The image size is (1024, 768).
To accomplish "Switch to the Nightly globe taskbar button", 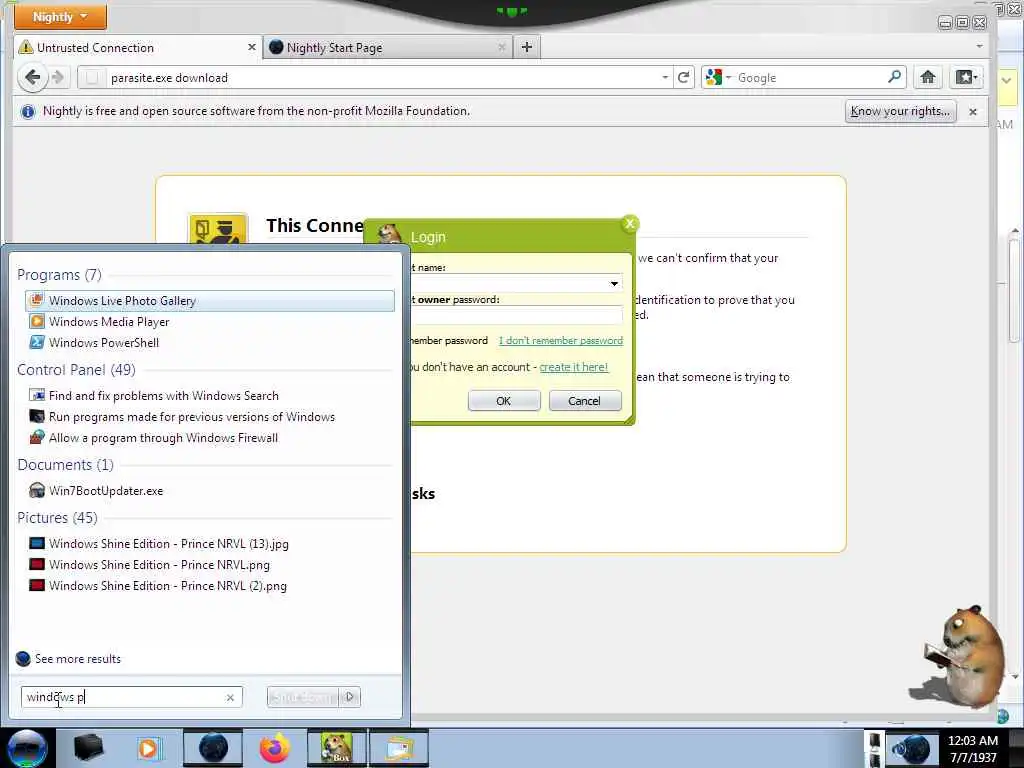I will 213,748.
